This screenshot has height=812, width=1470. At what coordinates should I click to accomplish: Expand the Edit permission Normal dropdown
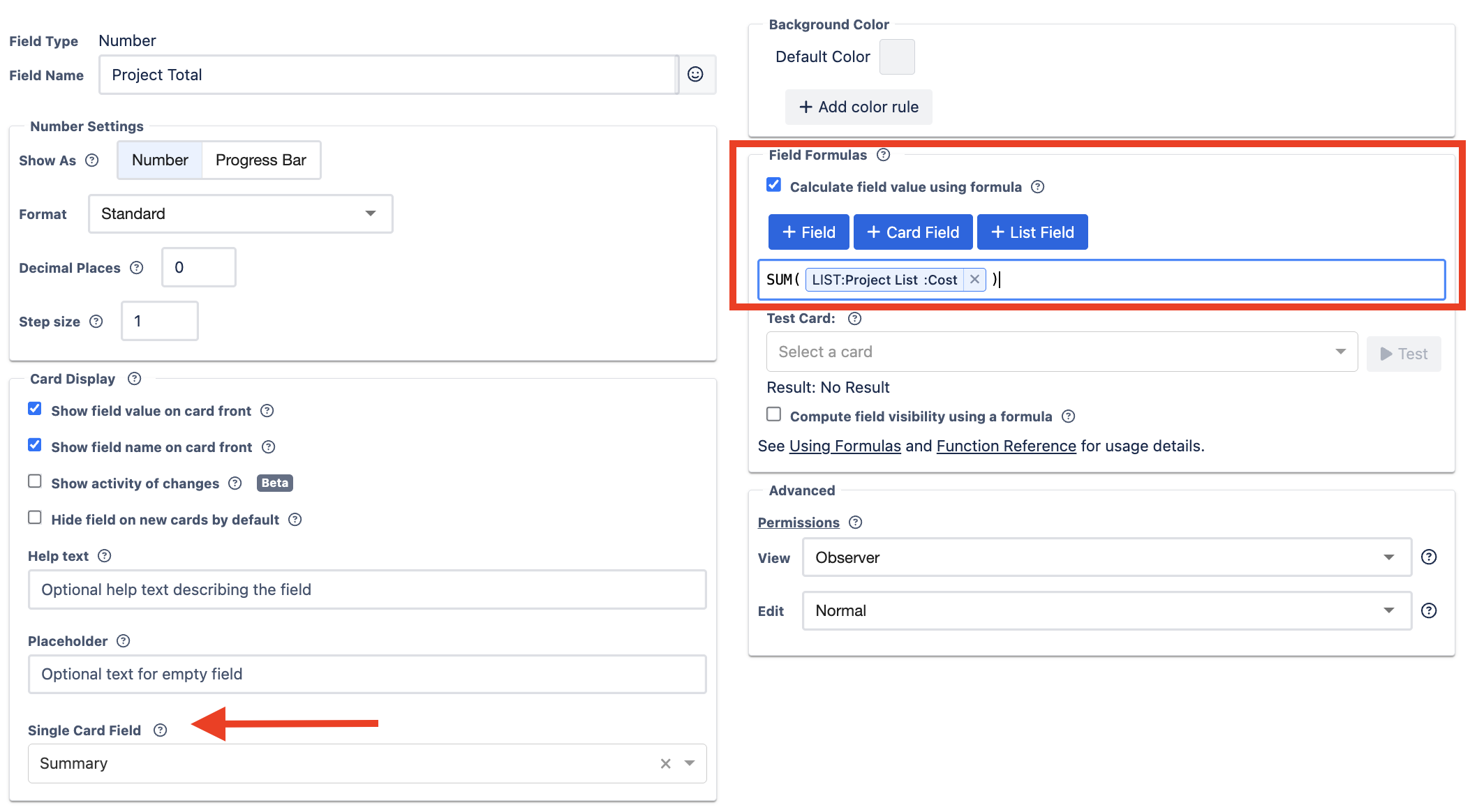[x=1106, y=611]
